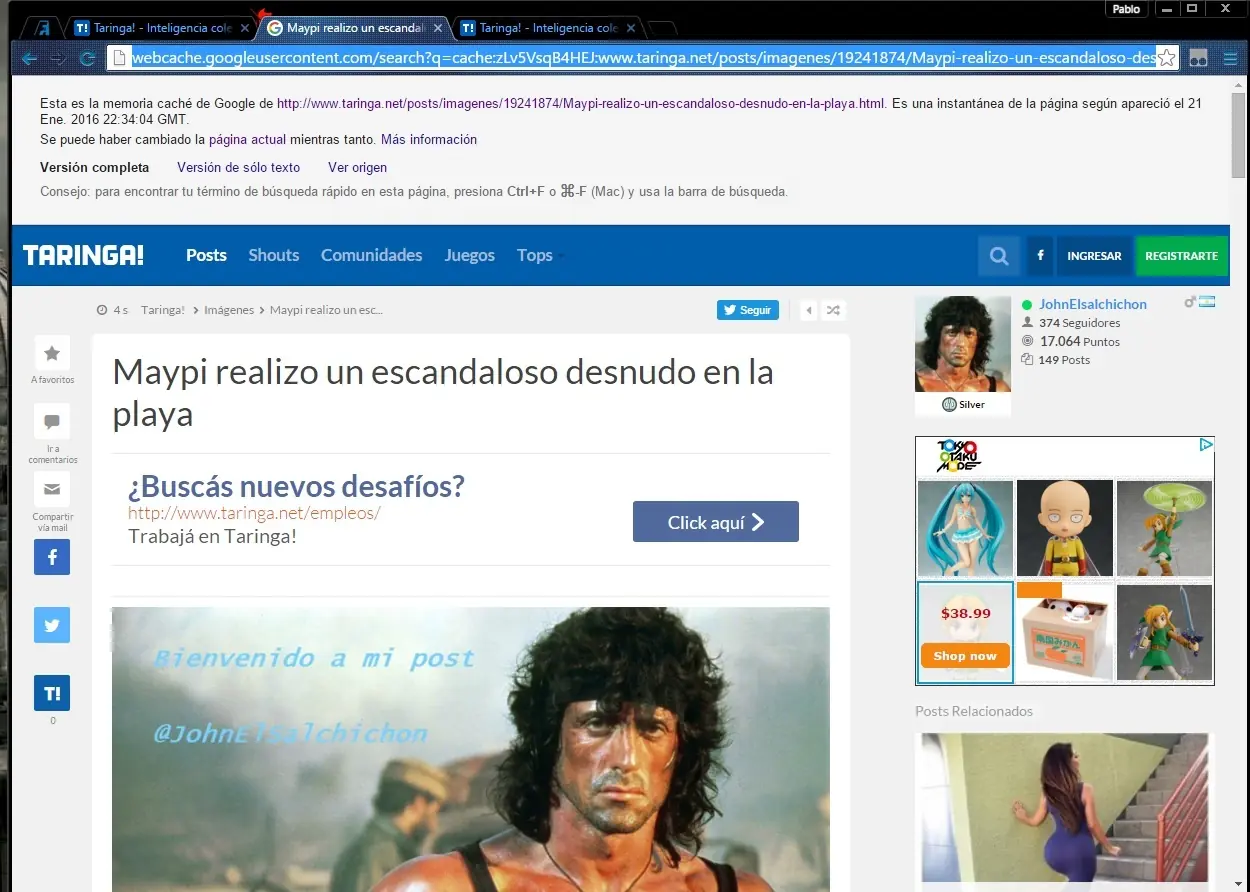Click the TARINGA! logo
Image resolution: width=1250 pixels, height=892 pixels.
pos(83,255)
